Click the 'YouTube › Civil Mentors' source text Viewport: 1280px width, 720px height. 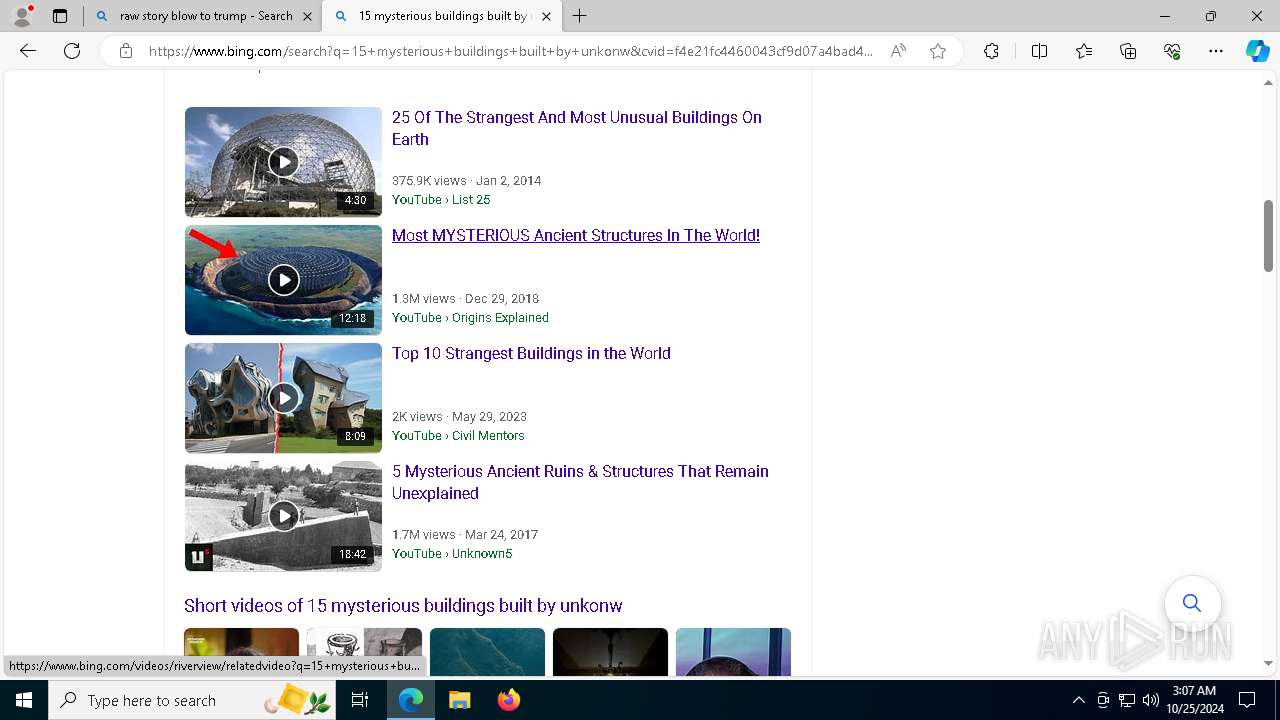pyautogui.click(x=458, y=436)
